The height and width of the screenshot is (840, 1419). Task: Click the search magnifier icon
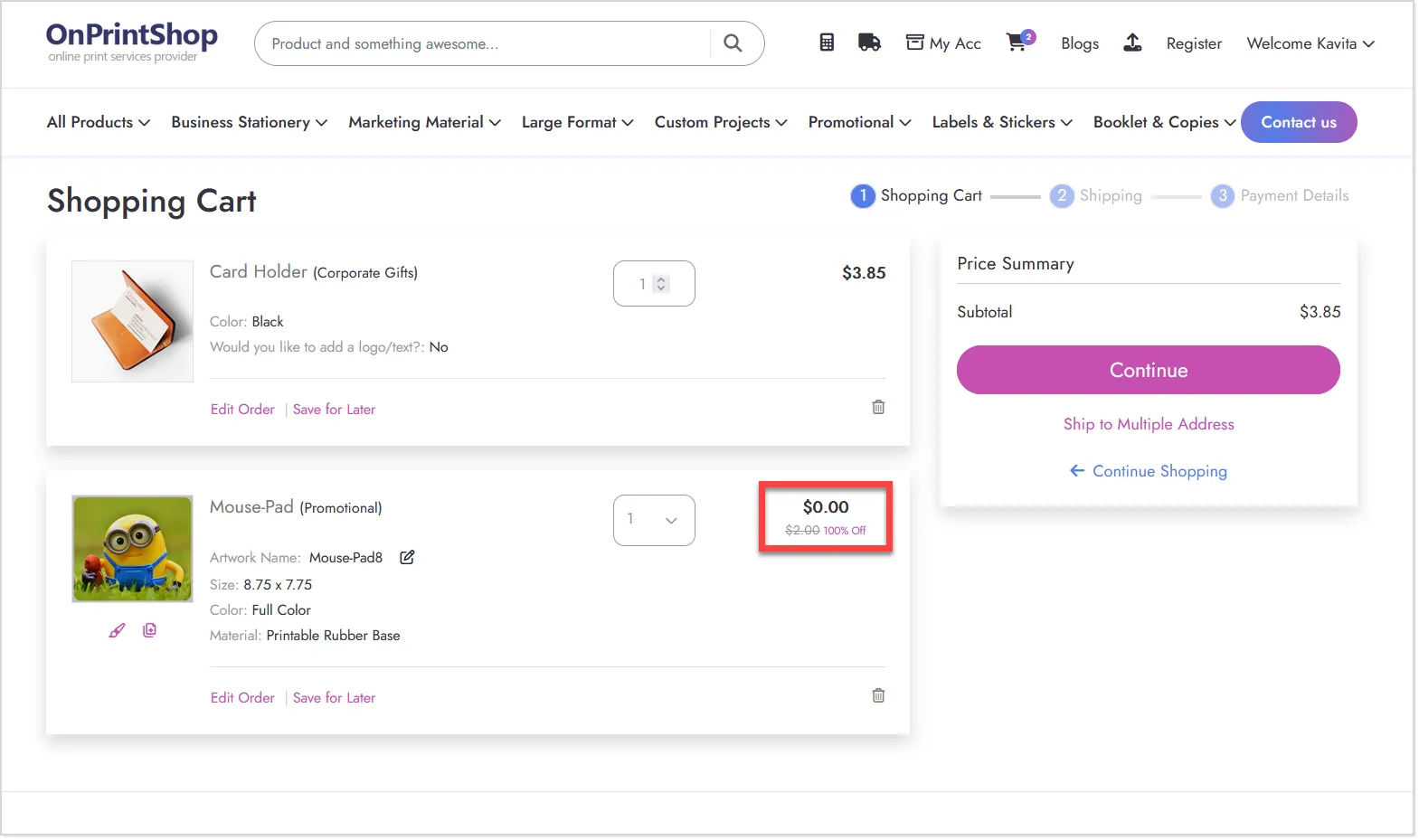pos(733,43)
